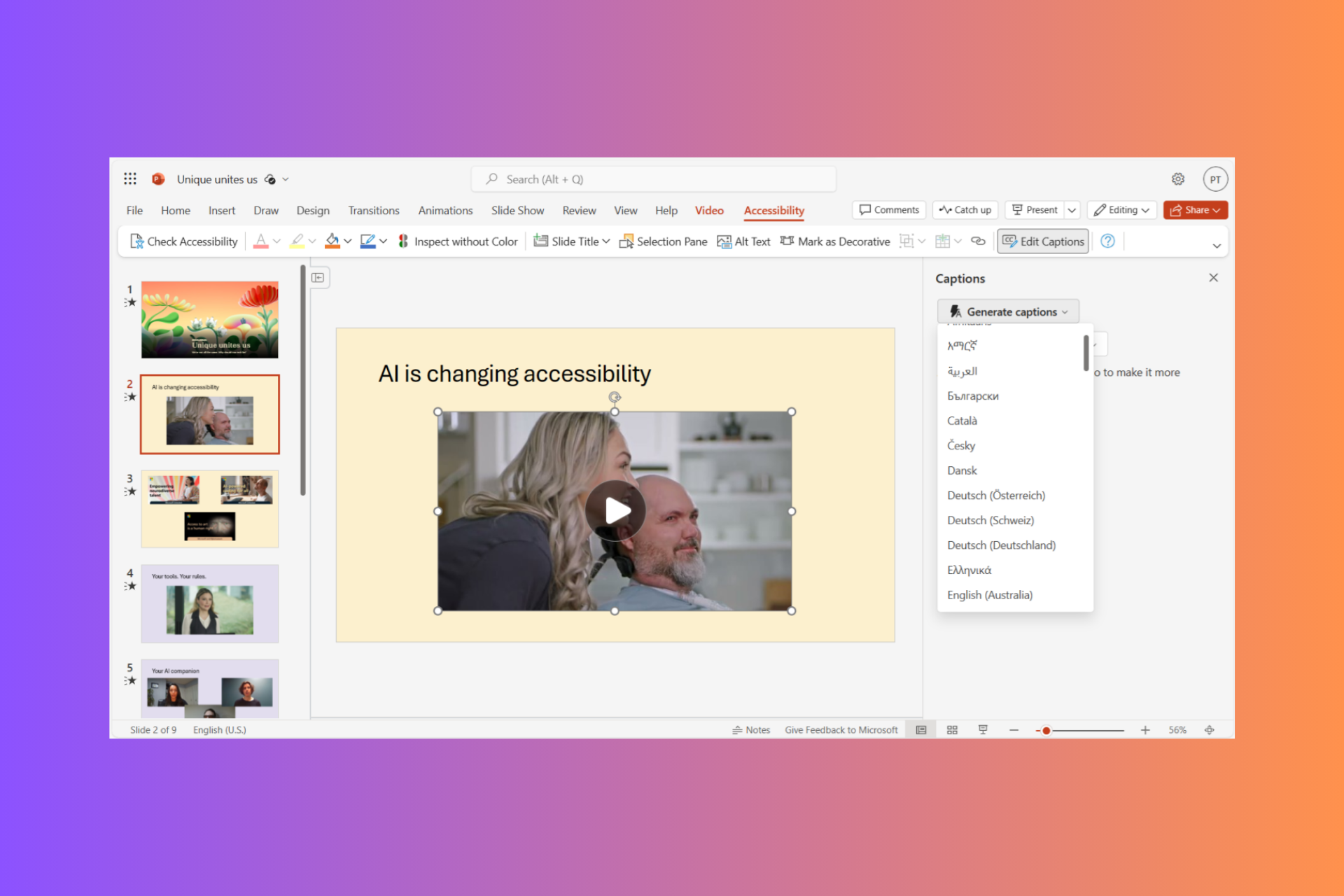Start slideshow from status bar icon

983,730
